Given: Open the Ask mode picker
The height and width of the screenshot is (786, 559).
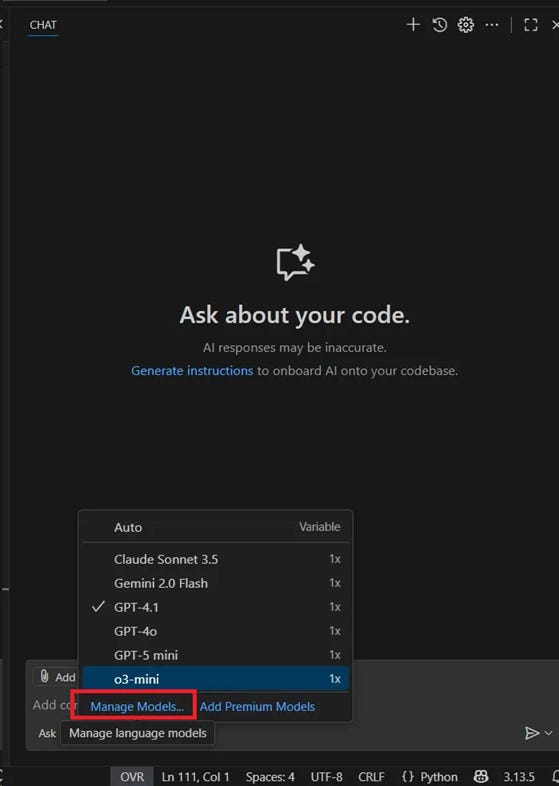Looking at the screenshot, I should tap(47, 733).
